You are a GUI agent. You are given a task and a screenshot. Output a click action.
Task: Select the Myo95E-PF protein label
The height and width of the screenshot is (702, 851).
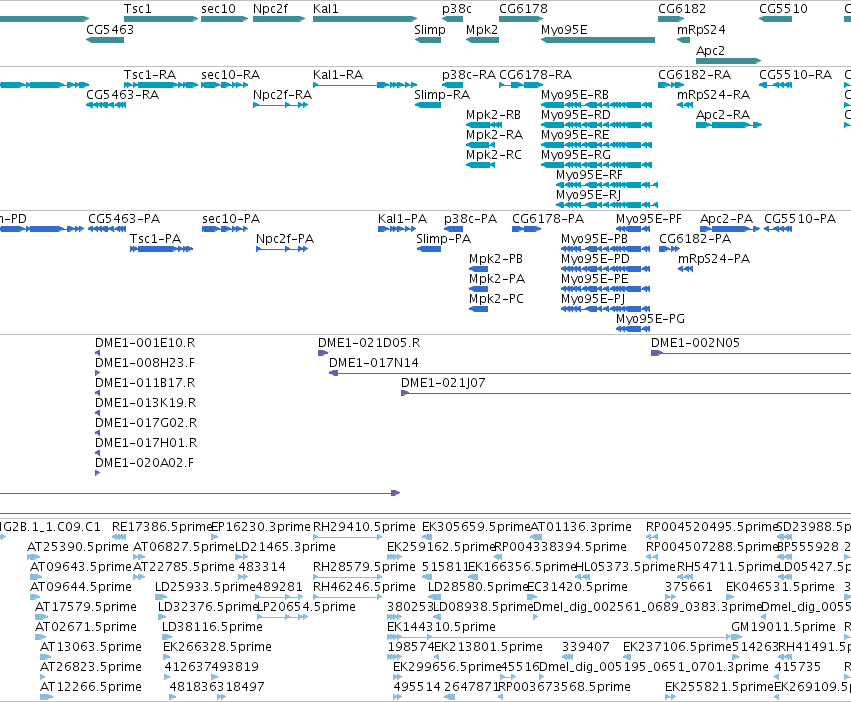(x=649, y=219)
